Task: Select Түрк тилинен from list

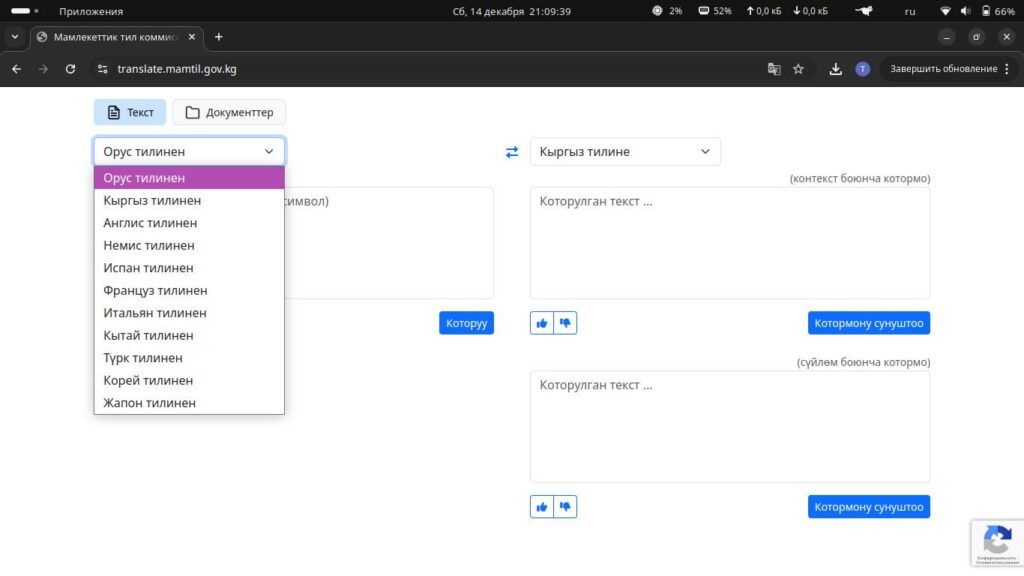Action: tap(189, 358)
